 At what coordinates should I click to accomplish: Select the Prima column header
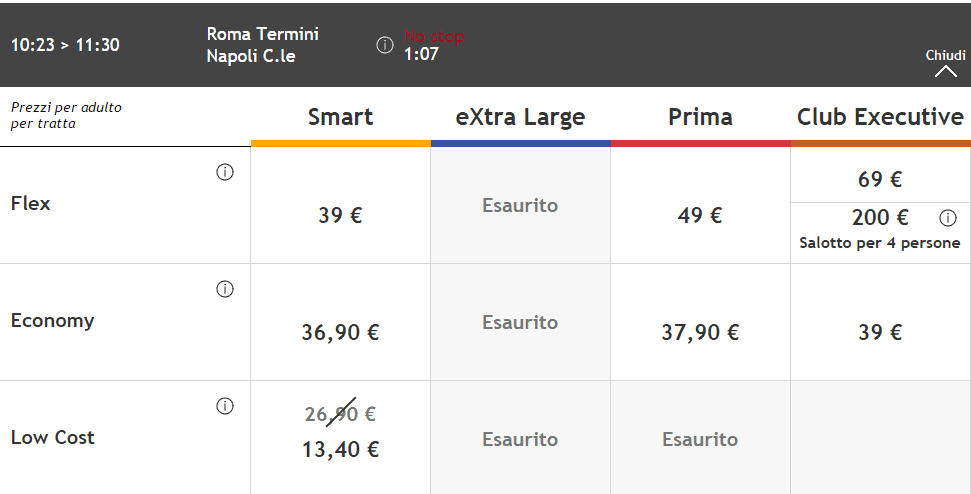pos(700,117)
